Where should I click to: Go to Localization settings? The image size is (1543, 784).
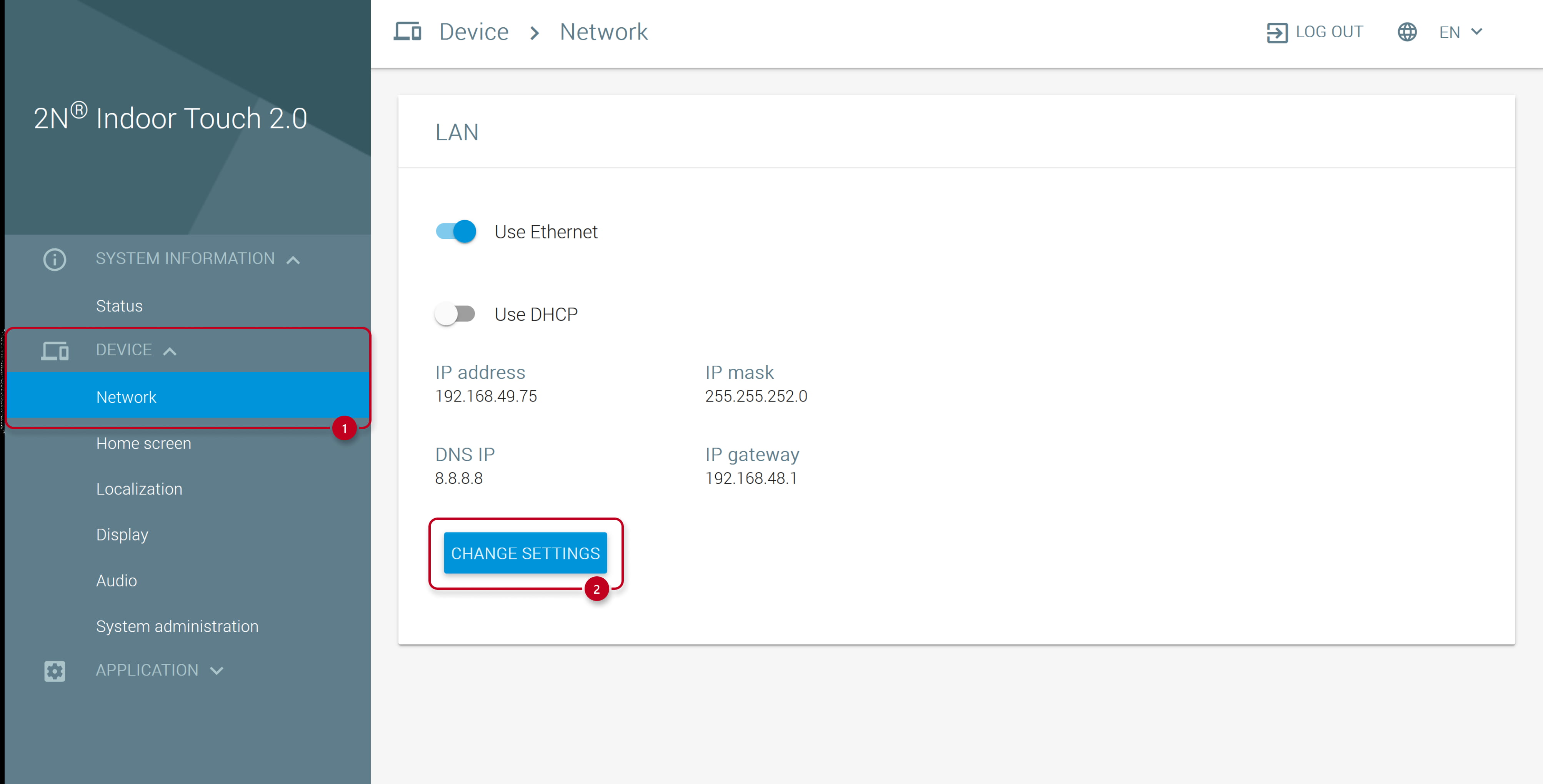coord(139,489)
